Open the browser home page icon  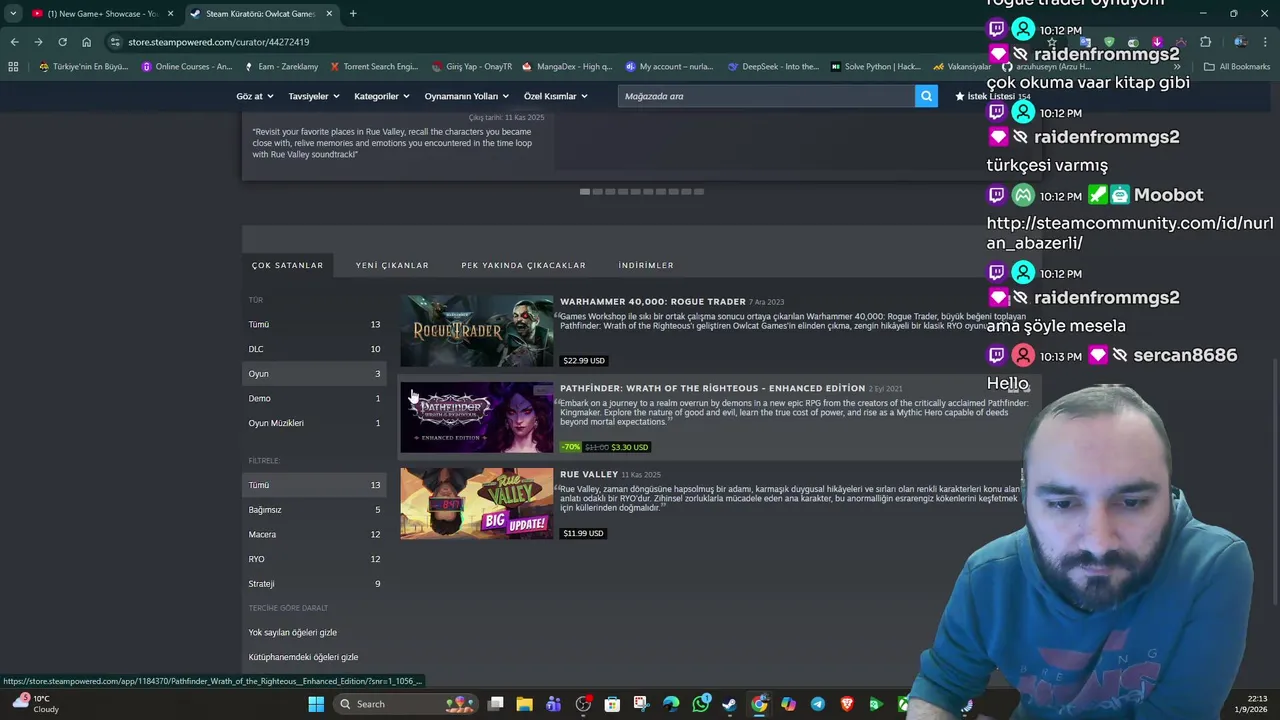tap(86, 42)
